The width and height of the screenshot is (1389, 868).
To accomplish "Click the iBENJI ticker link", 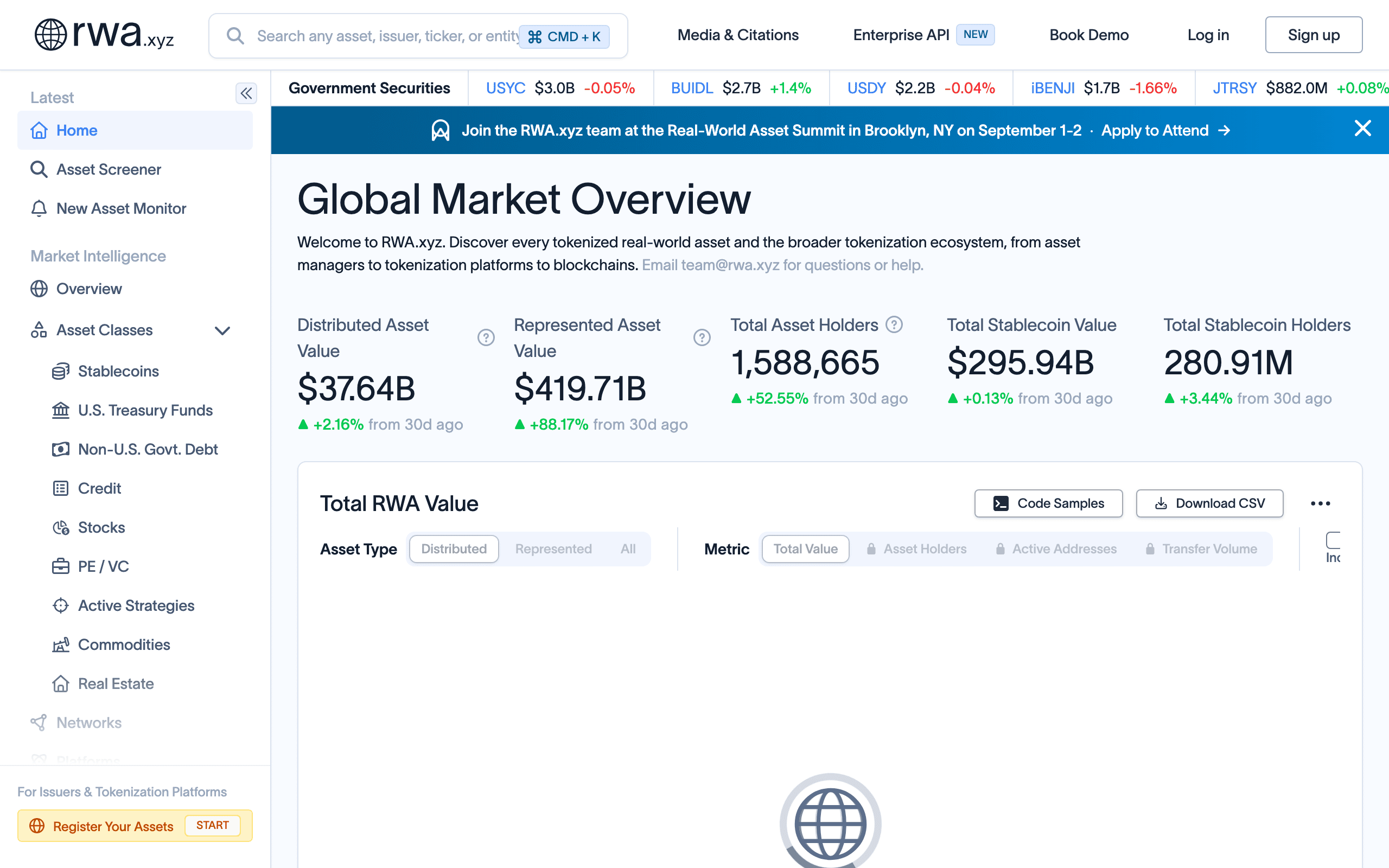I will [1052, 88].
